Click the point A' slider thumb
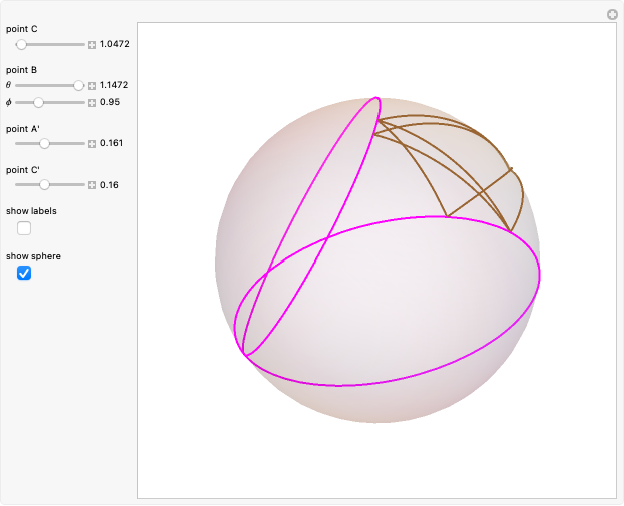Screen dimensions: 624x506 click(44, 144)
